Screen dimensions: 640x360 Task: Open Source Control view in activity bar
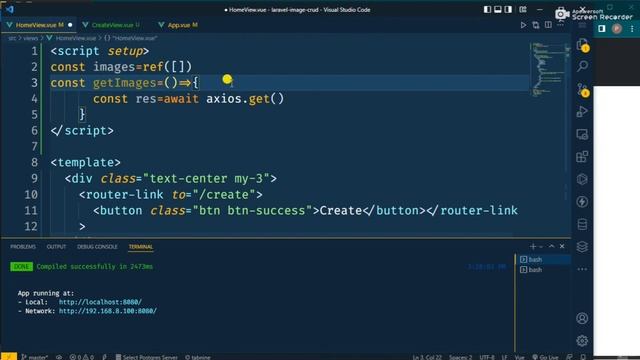click(x=582, y=89)
